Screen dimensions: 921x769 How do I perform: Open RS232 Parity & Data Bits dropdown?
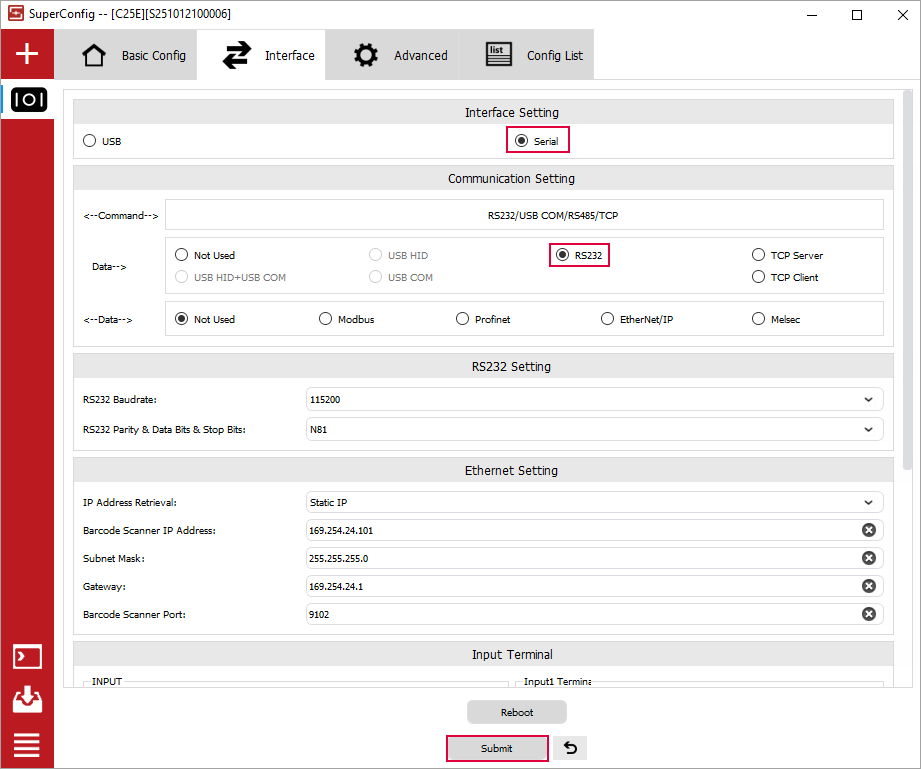click(x=594, y=429)
